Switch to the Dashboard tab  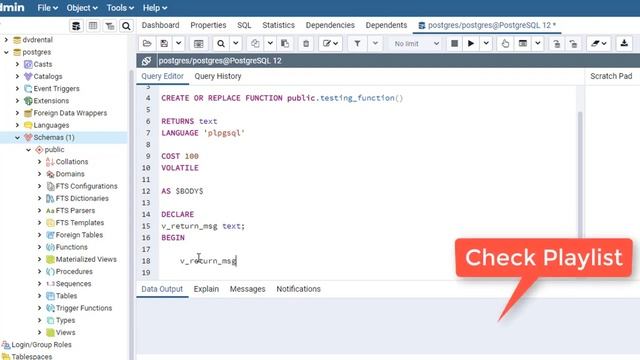click(x=160, y=25)
